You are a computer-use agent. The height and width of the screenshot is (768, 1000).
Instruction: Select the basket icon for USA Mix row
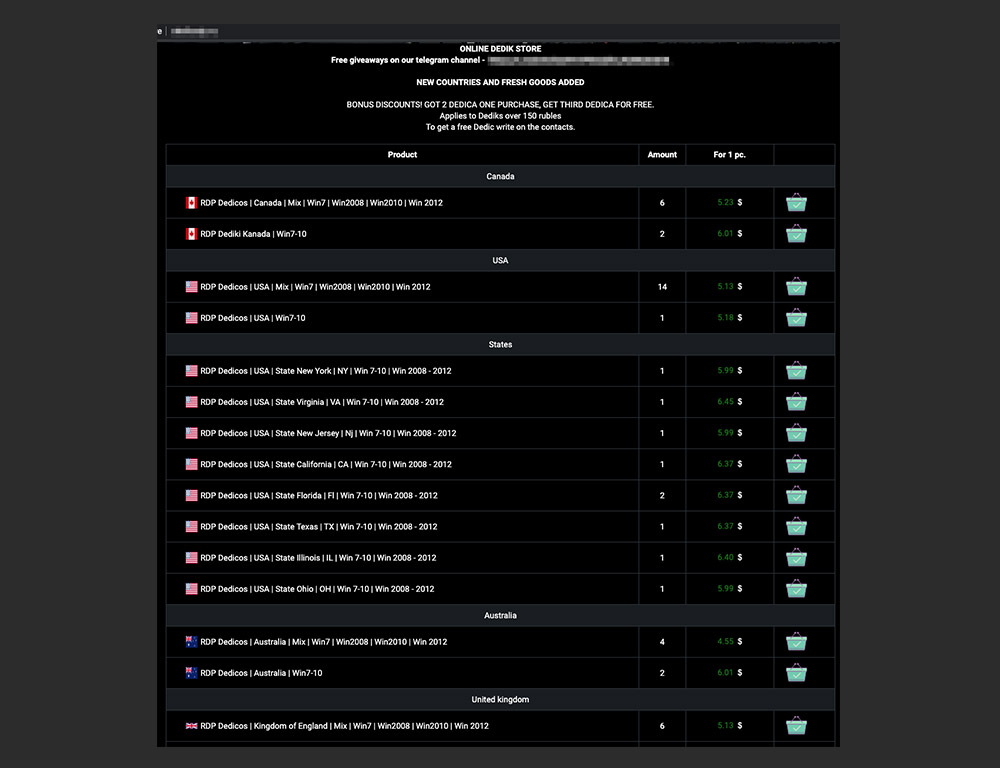click(796, 287)
